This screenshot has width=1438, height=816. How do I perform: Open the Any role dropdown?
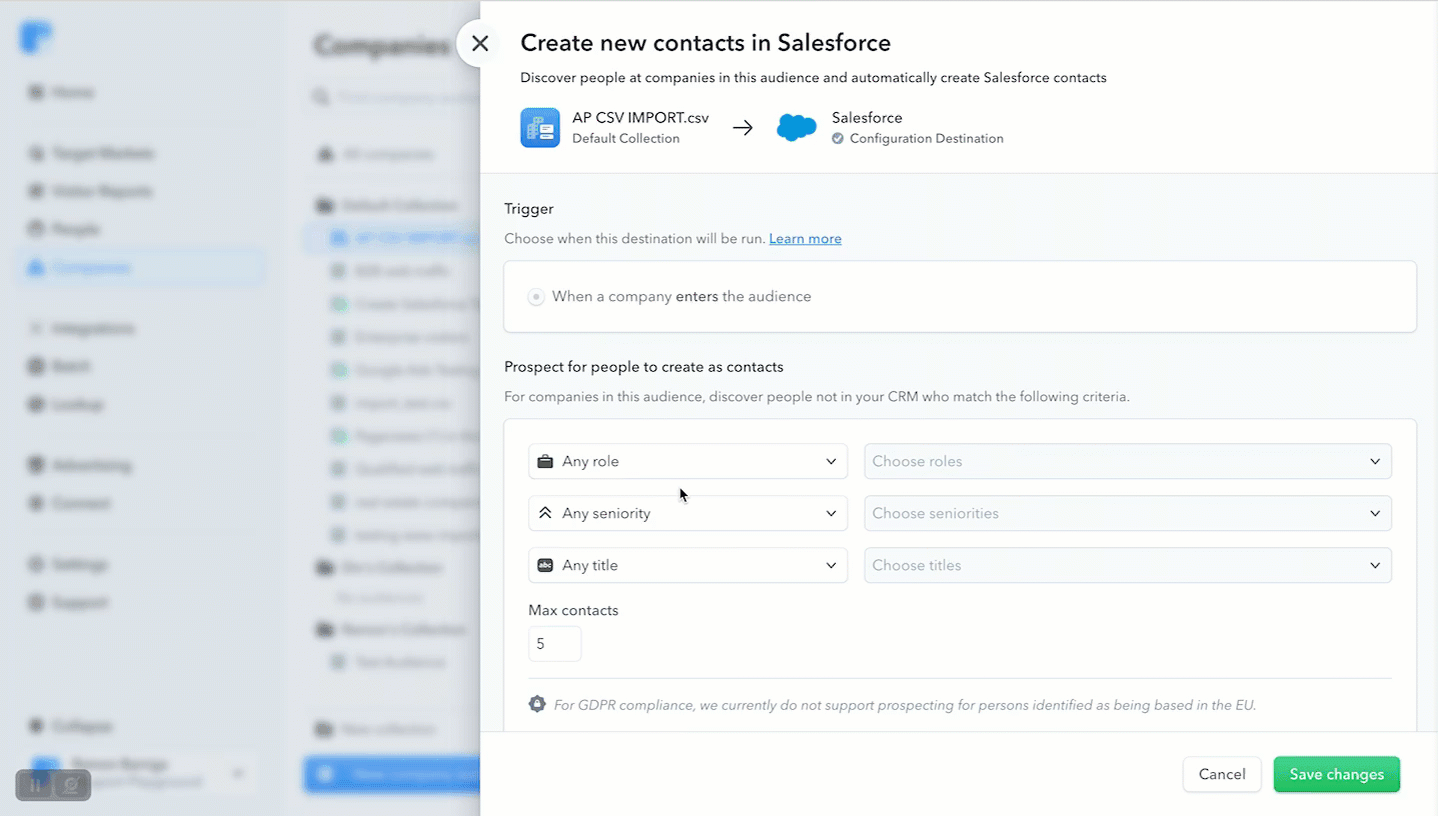pyautogui.click(x=688, y=461)
